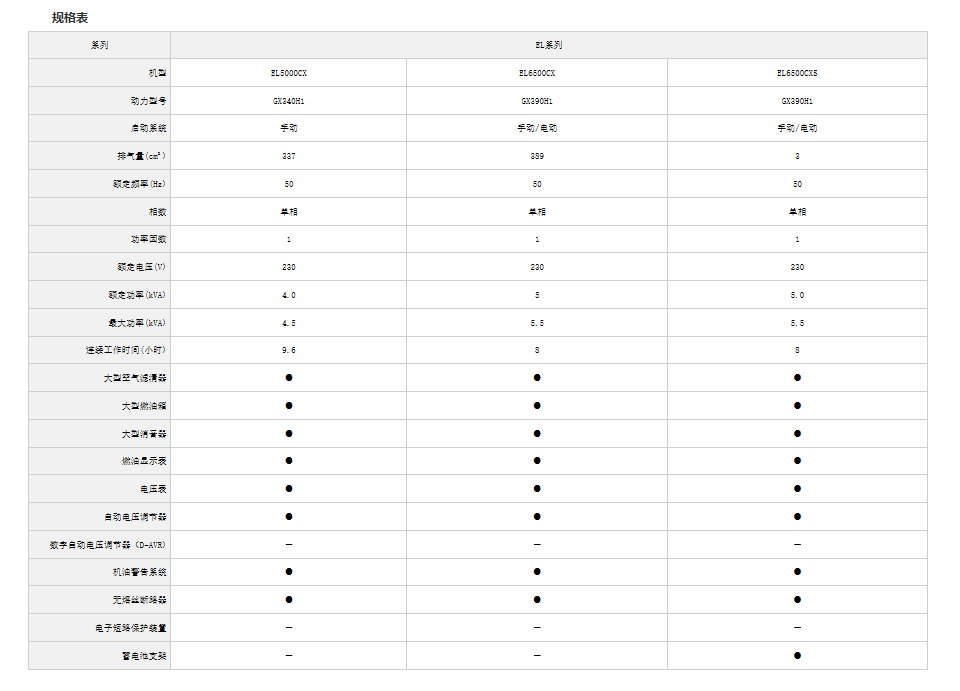Click the displacement value 337
Screen dimensions: 960x691
point(289,156)
